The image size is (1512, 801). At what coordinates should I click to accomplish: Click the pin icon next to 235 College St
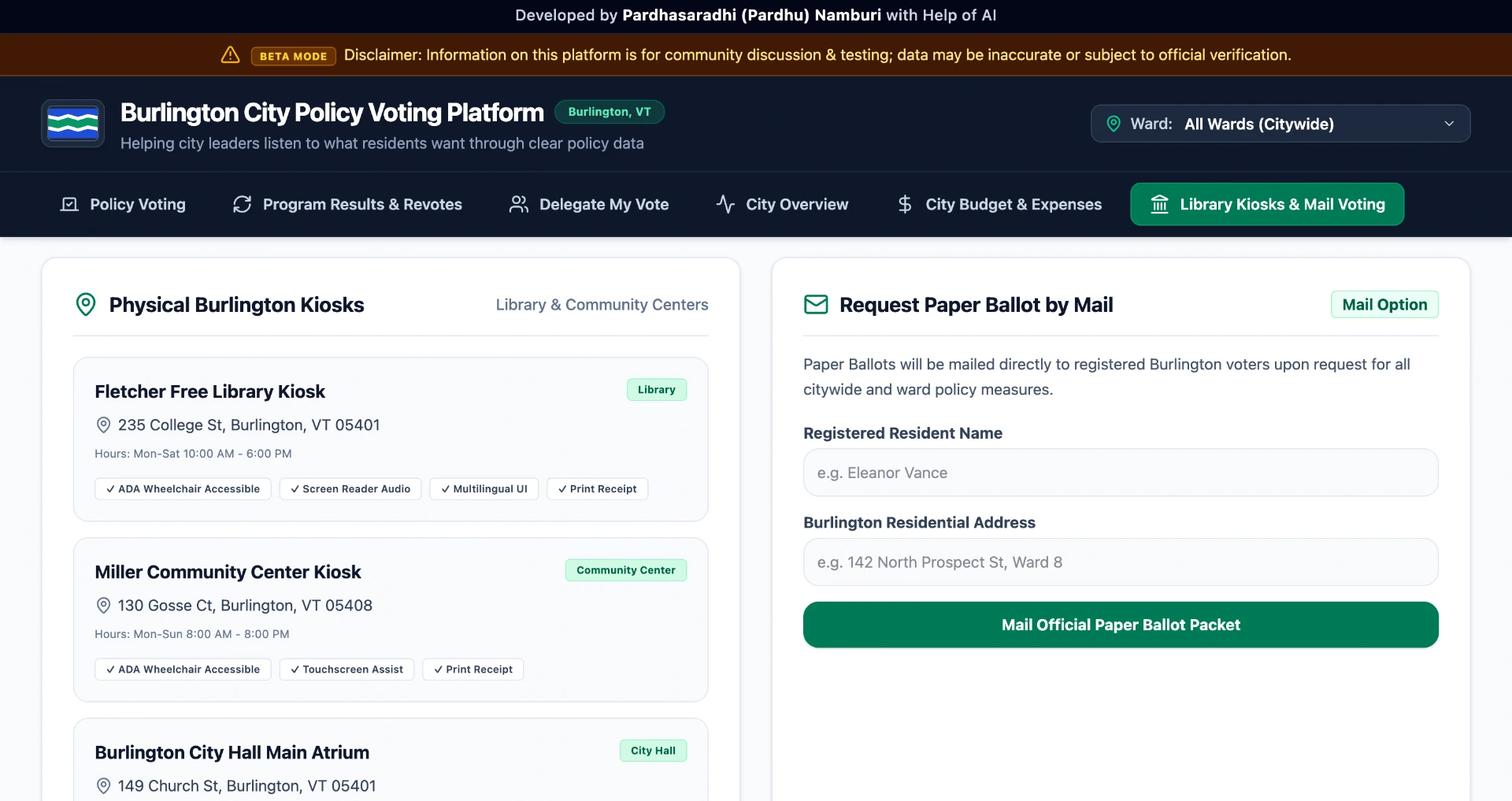(103, 425)
